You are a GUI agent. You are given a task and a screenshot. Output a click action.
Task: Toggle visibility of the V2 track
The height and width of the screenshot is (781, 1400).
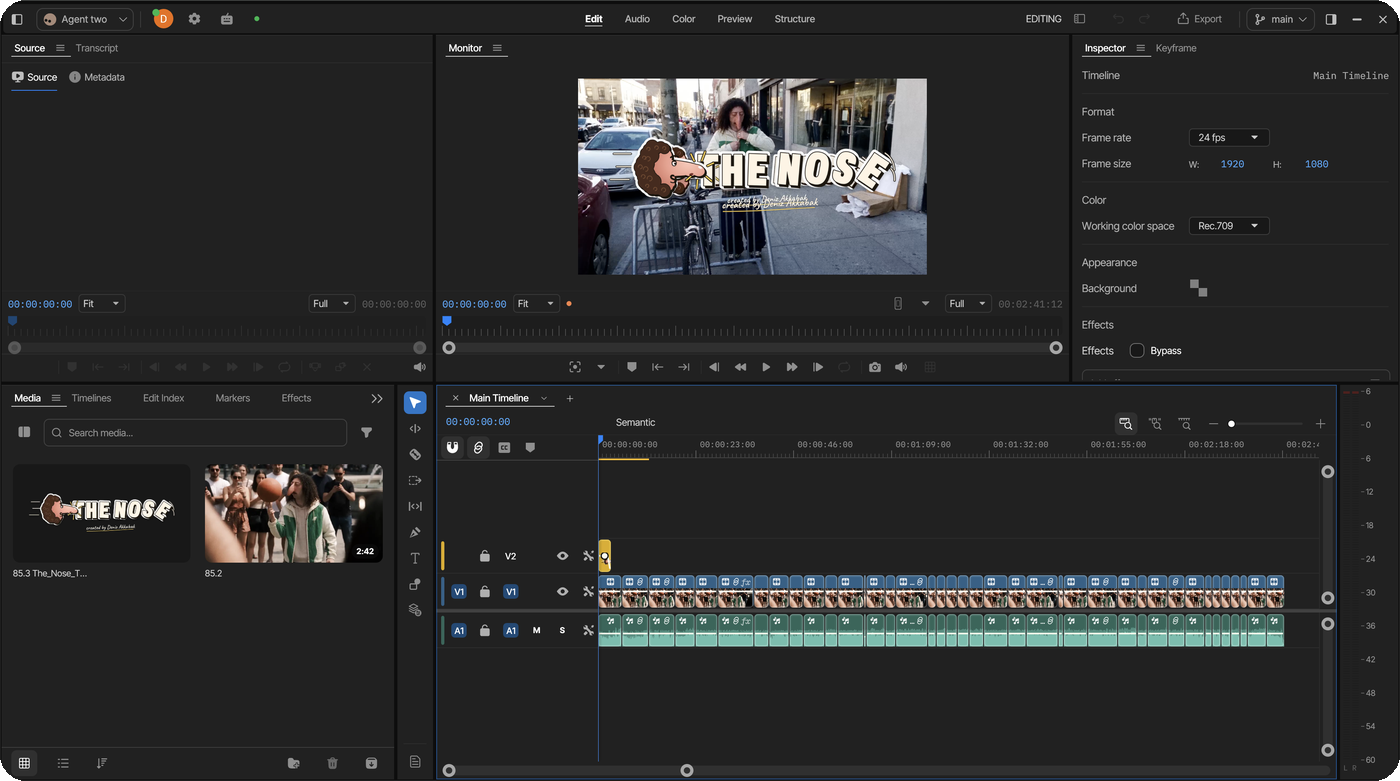coord(562,556)
